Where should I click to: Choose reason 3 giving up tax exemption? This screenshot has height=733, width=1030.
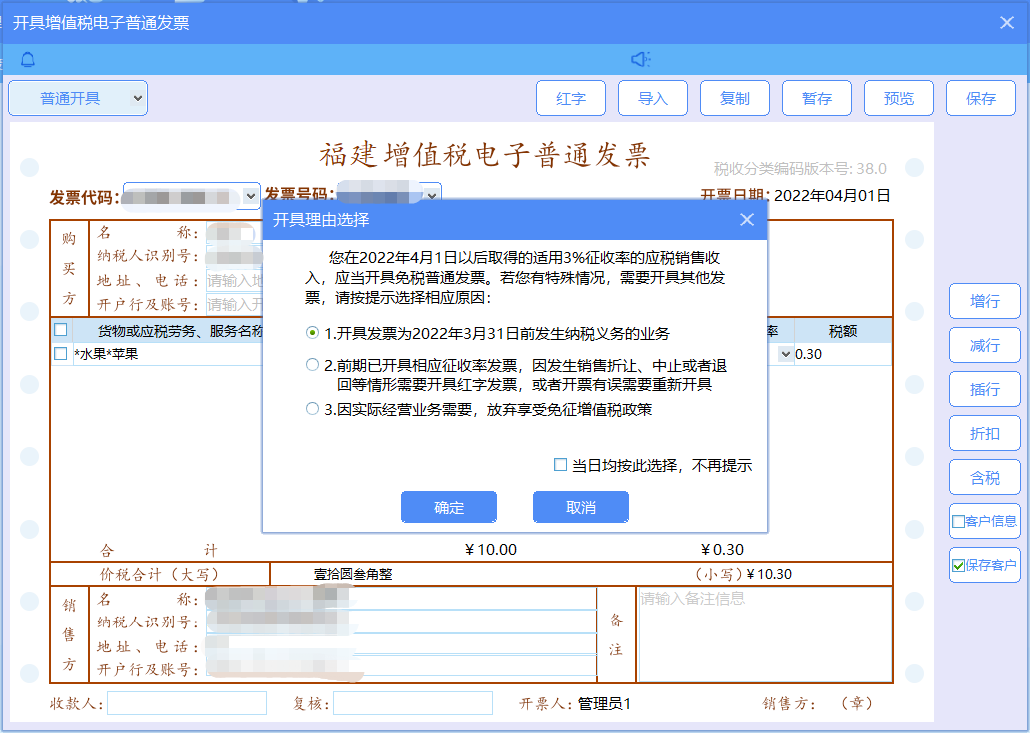click(x=313, y=409)
